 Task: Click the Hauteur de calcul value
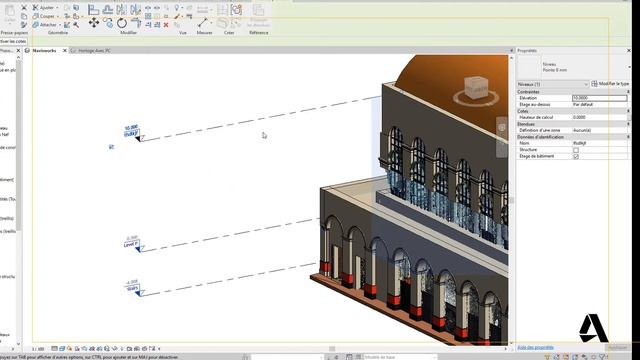pos(599,117)
